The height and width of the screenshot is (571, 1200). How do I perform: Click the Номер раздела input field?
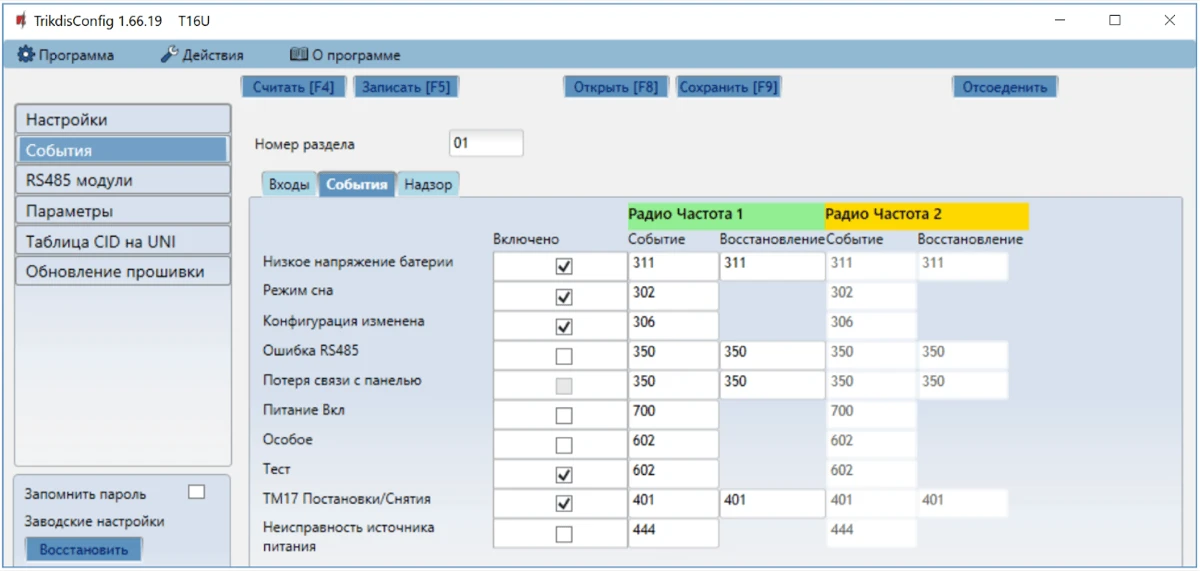tap(486, 143)
